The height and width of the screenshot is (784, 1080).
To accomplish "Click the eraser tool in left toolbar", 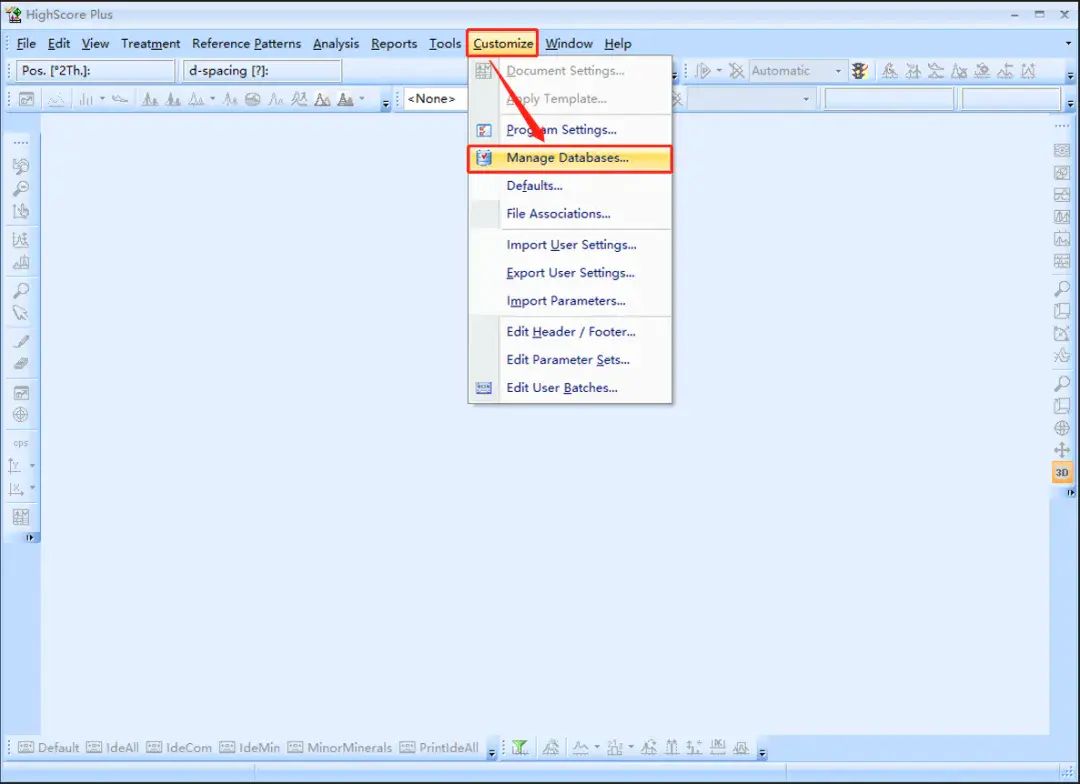I will pyautogui.click(x=21, y=364).
